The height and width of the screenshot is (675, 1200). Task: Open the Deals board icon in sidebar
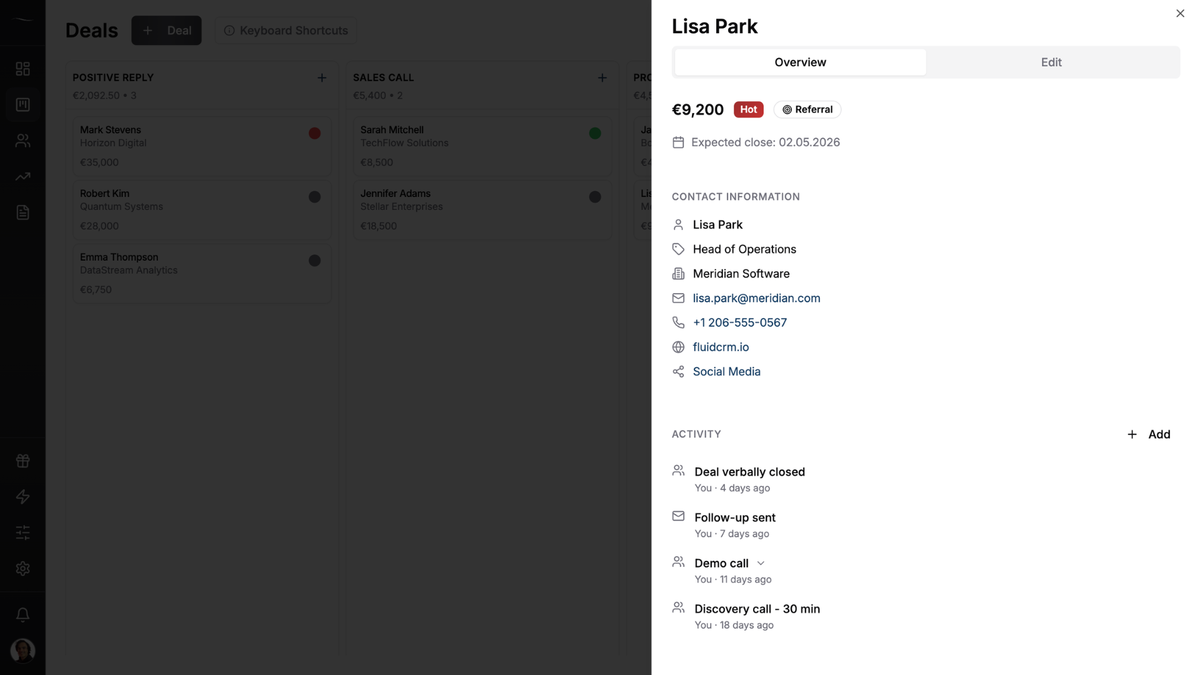click(x=22, y=105)
